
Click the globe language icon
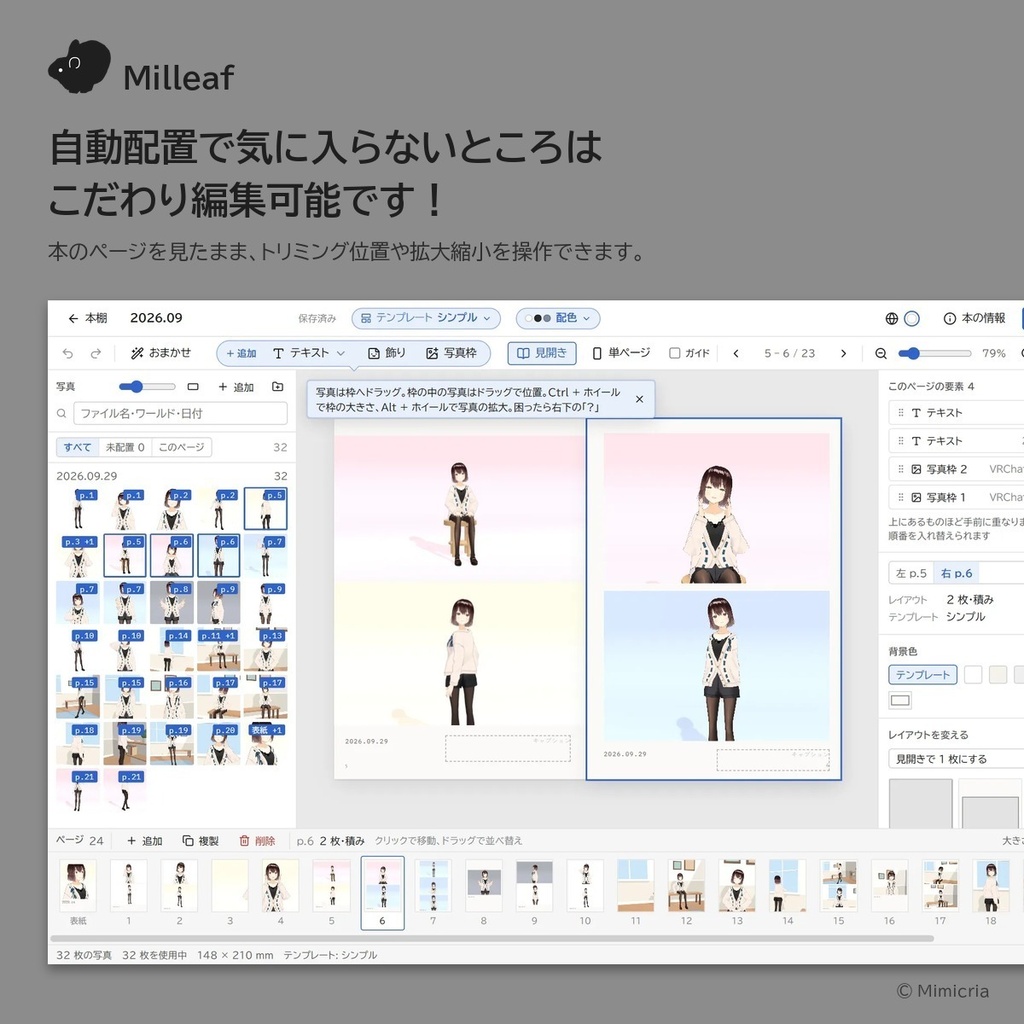click(891, 318)
